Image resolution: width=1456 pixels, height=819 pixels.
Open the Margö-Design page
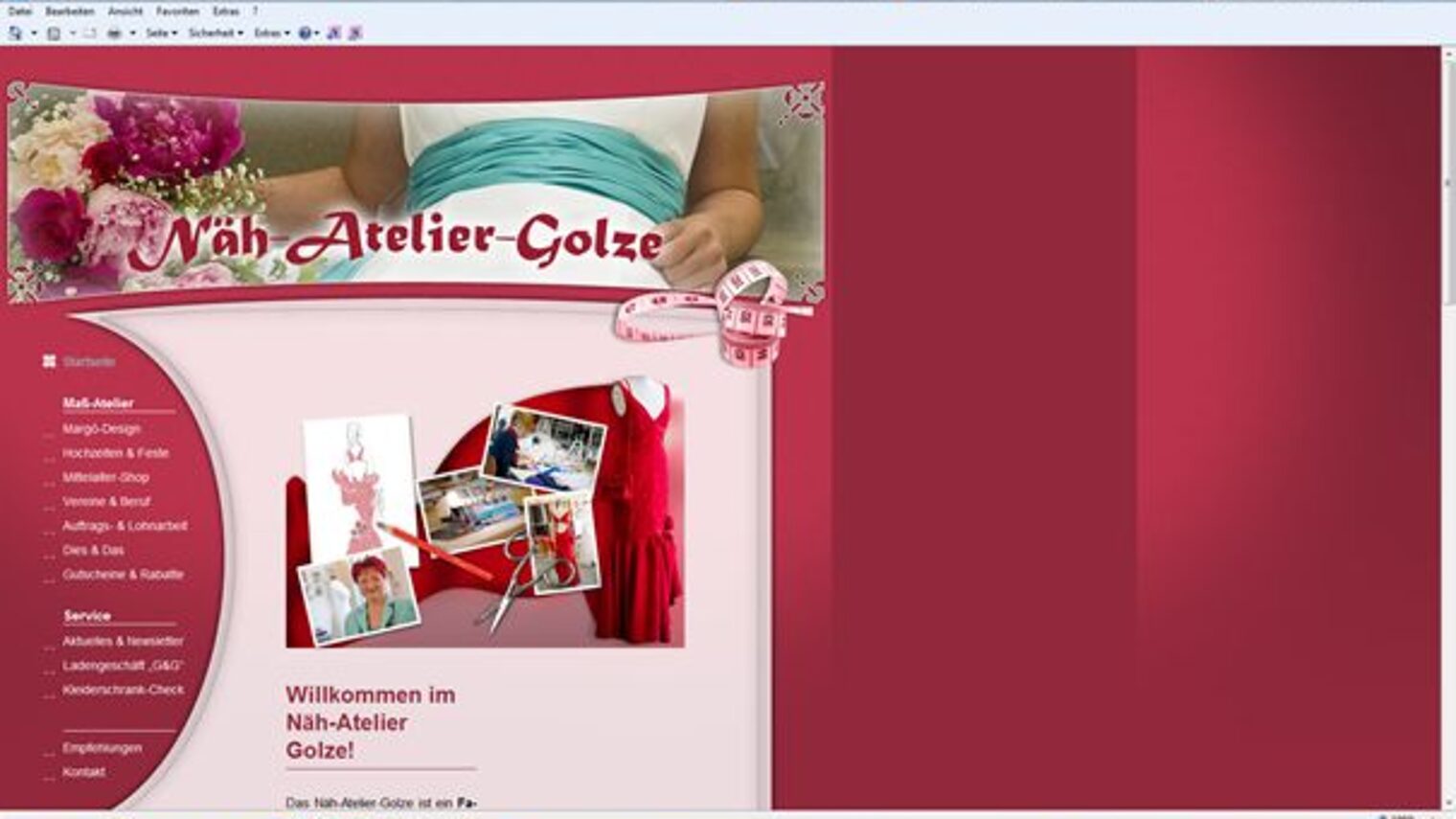102,429
